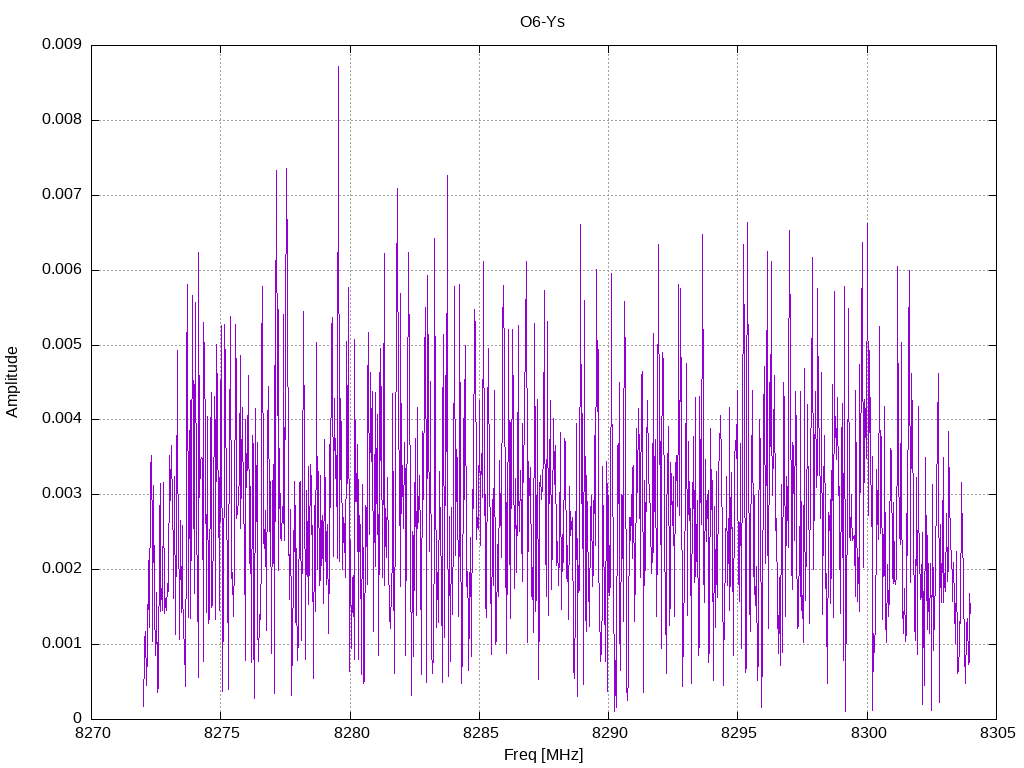
Task: Click the x-axis tick label 8295
Action: [739, 733]
